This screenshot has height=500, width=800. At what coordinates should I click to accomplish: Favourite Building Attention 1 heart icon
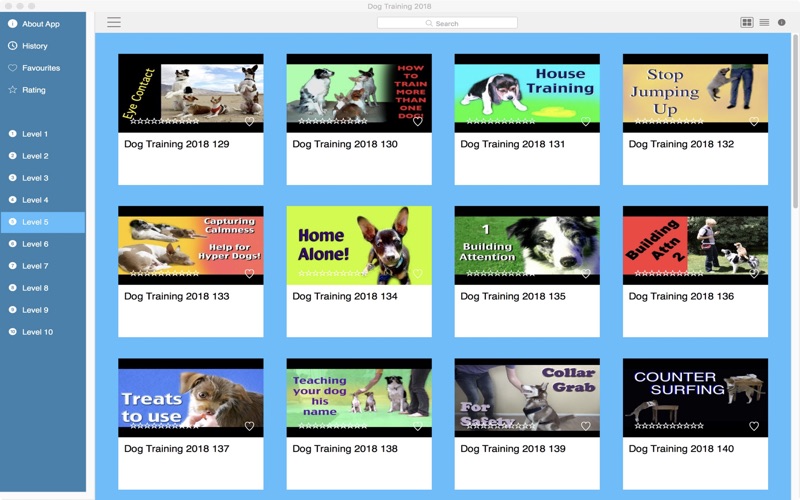point(586,273)
